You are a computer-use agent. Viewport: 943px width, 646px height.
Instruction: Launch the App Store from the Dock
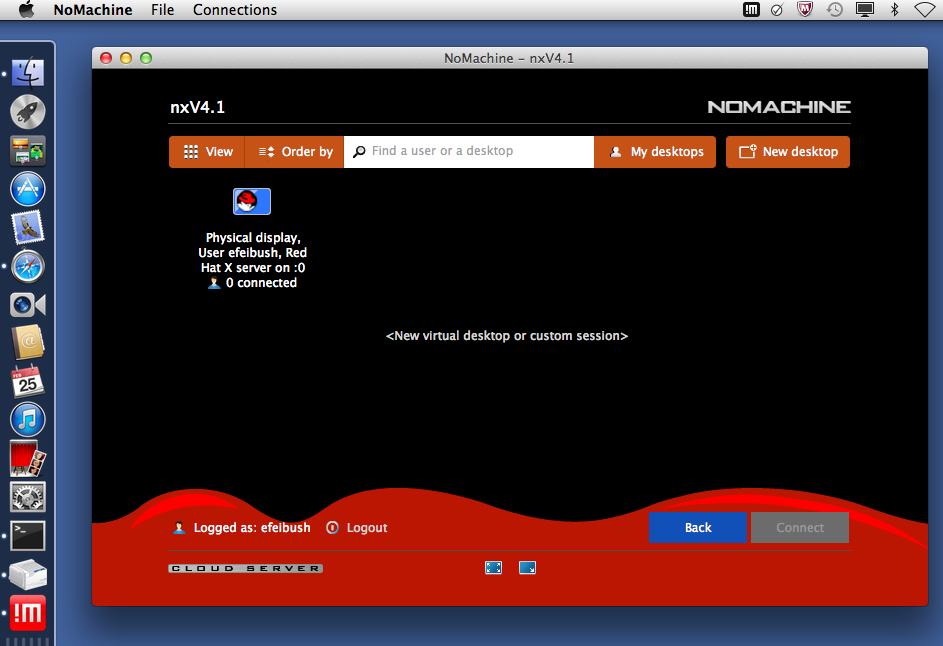tap(28, 189)
